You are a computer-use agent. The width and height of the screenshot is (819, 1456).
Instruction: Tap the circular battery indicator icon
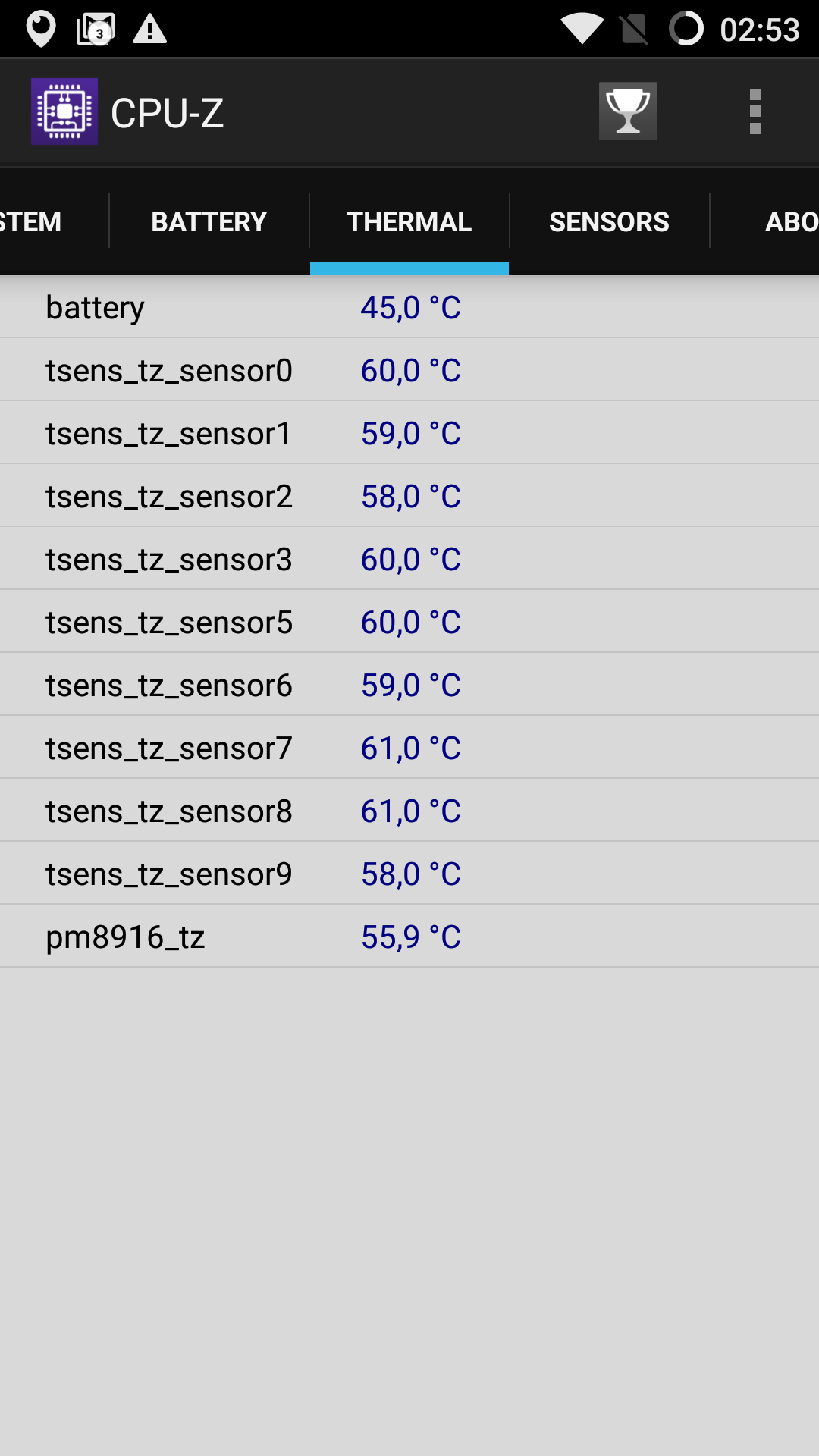[686, 29]
